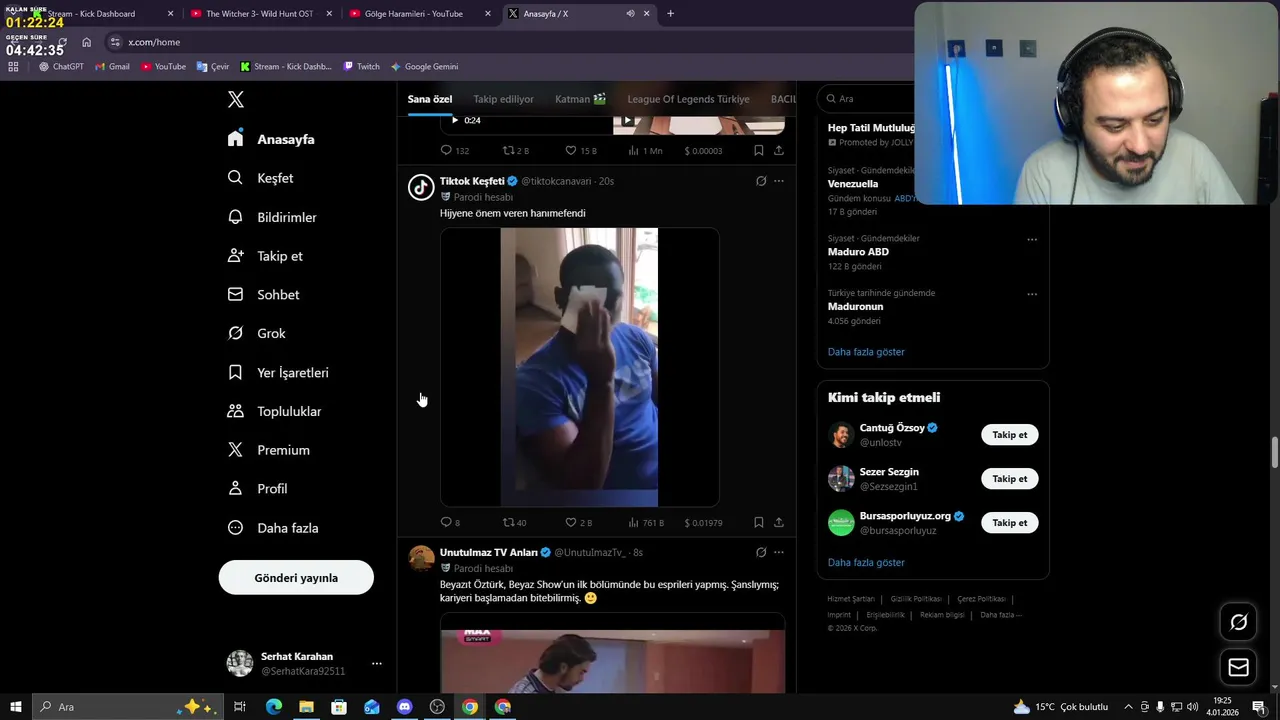Image resolution: width=1280 pixels, height=720 pixels.
Task: Mute the Anasayfa / X tab audio
Action: pos(630,13)
